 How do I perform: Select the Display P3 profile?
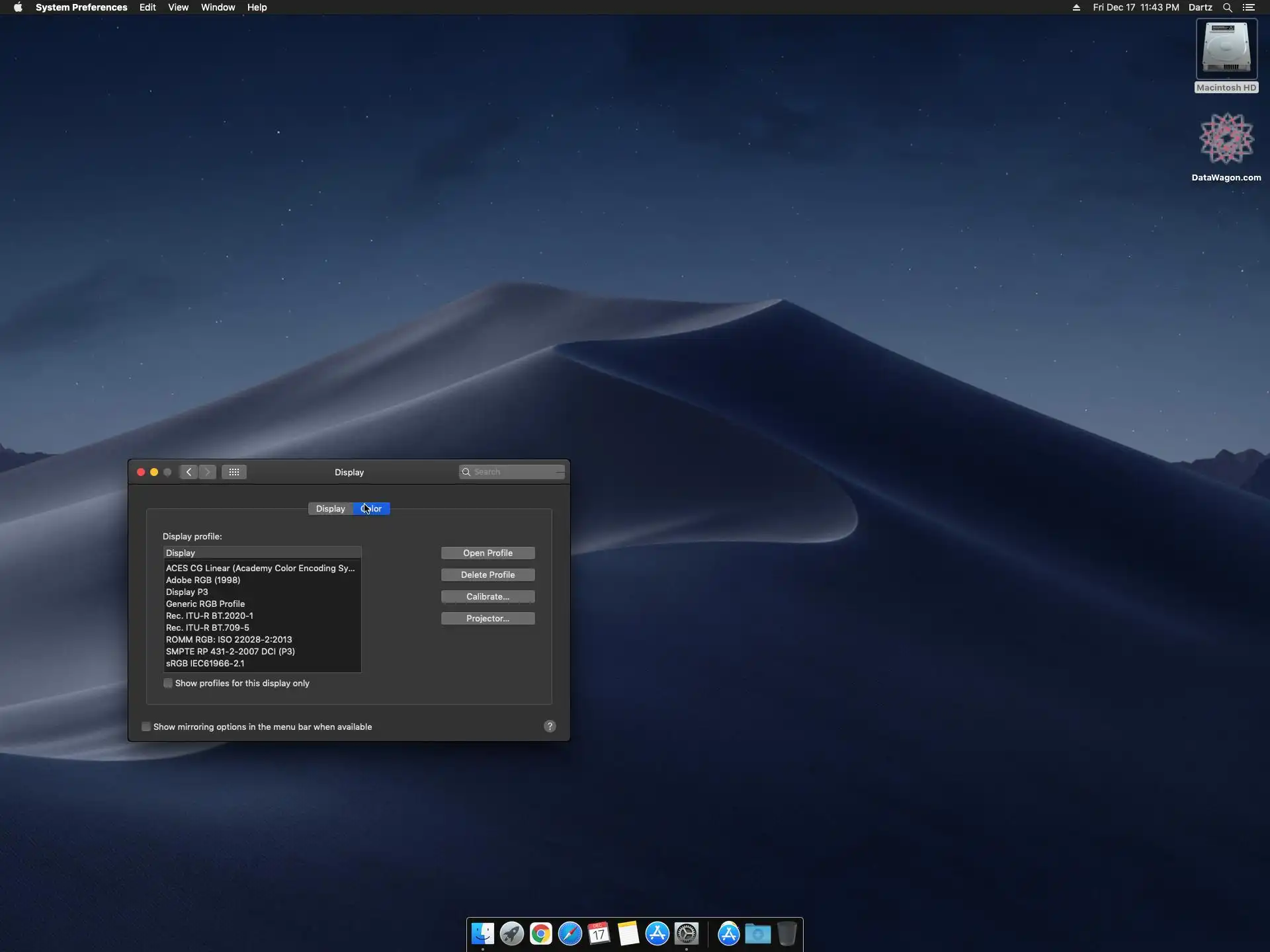(x=187, y=592)
